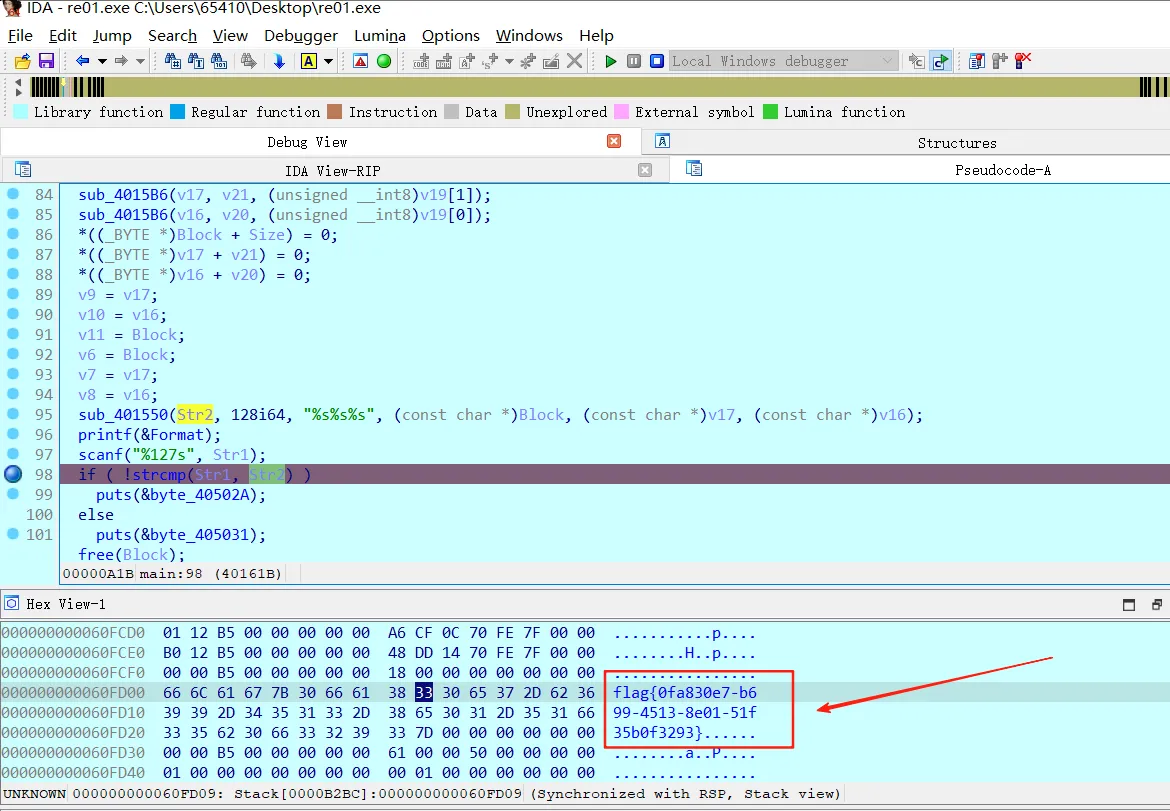Click the Pseudocode-A tab's page icon
The height and width of the screenshot is (811, 1170).
694,169
